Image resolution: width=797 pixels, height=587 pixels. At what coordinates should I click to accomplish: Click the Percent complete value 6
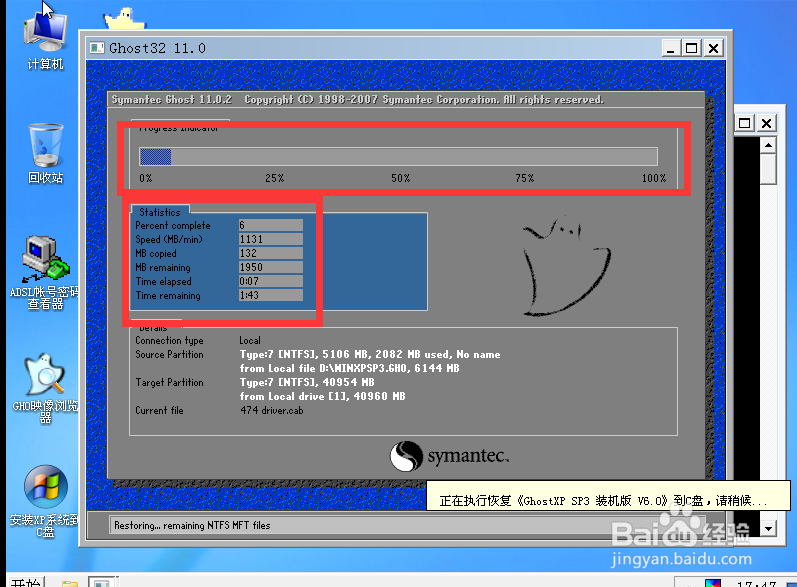click(x=271, y=225)
